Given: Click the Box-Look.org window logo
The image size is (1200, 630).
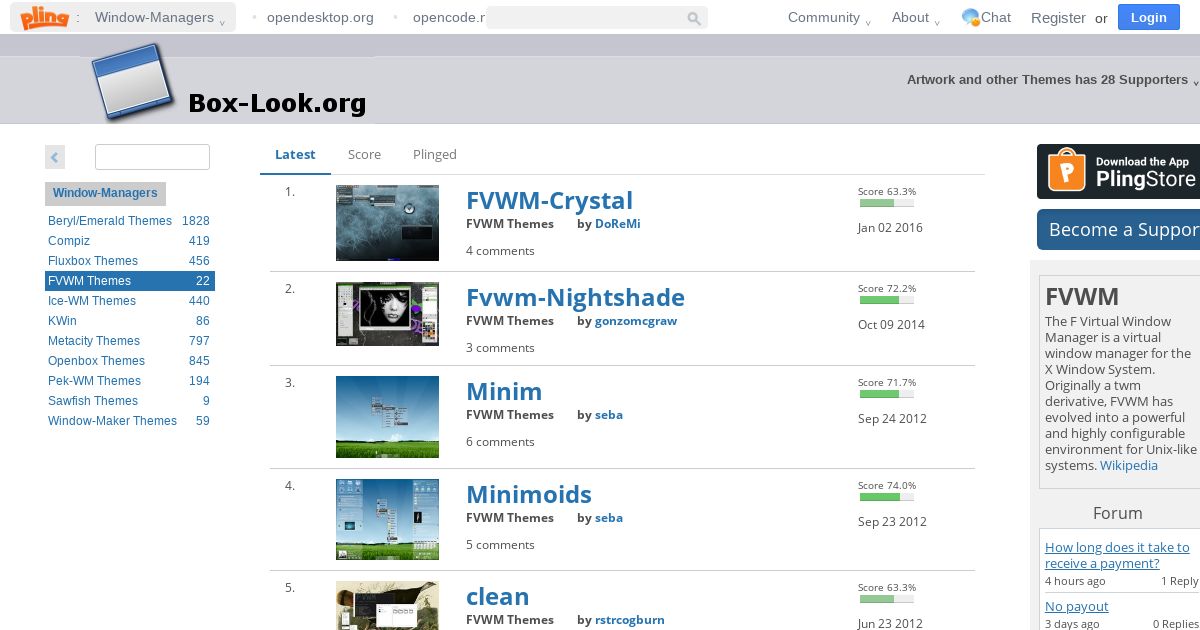Looking at the screenshot, I should coord(132,82).
